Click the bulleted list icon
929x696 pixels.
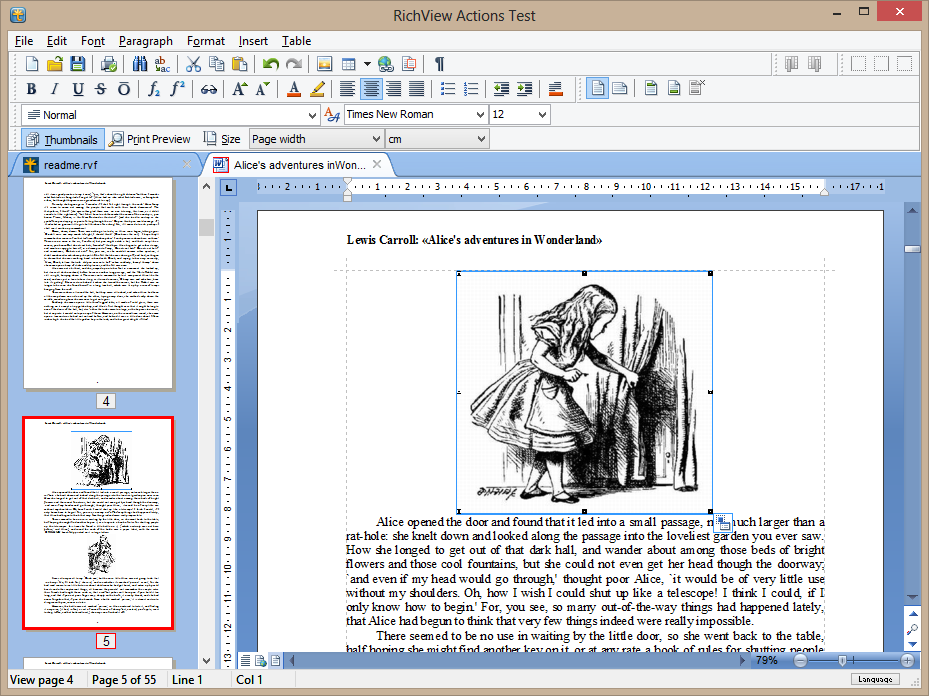[x=449, y=89]
